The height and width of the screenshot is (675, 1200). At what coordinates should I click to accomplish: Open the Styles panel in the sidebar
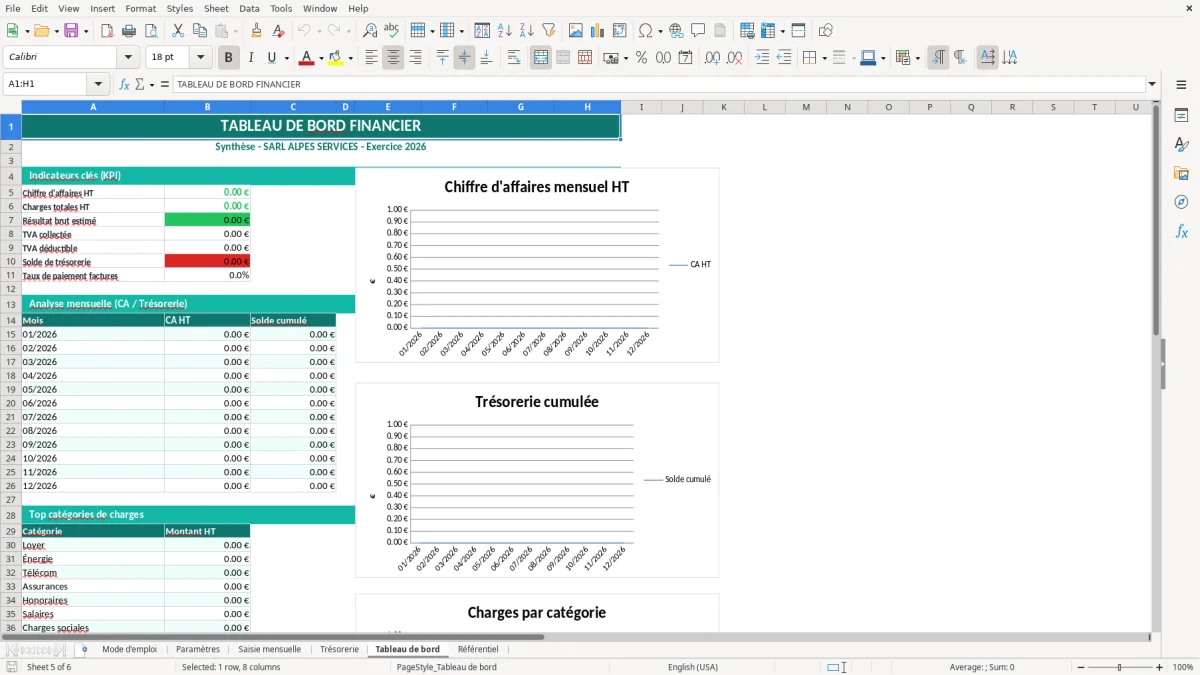(1181, 144)
